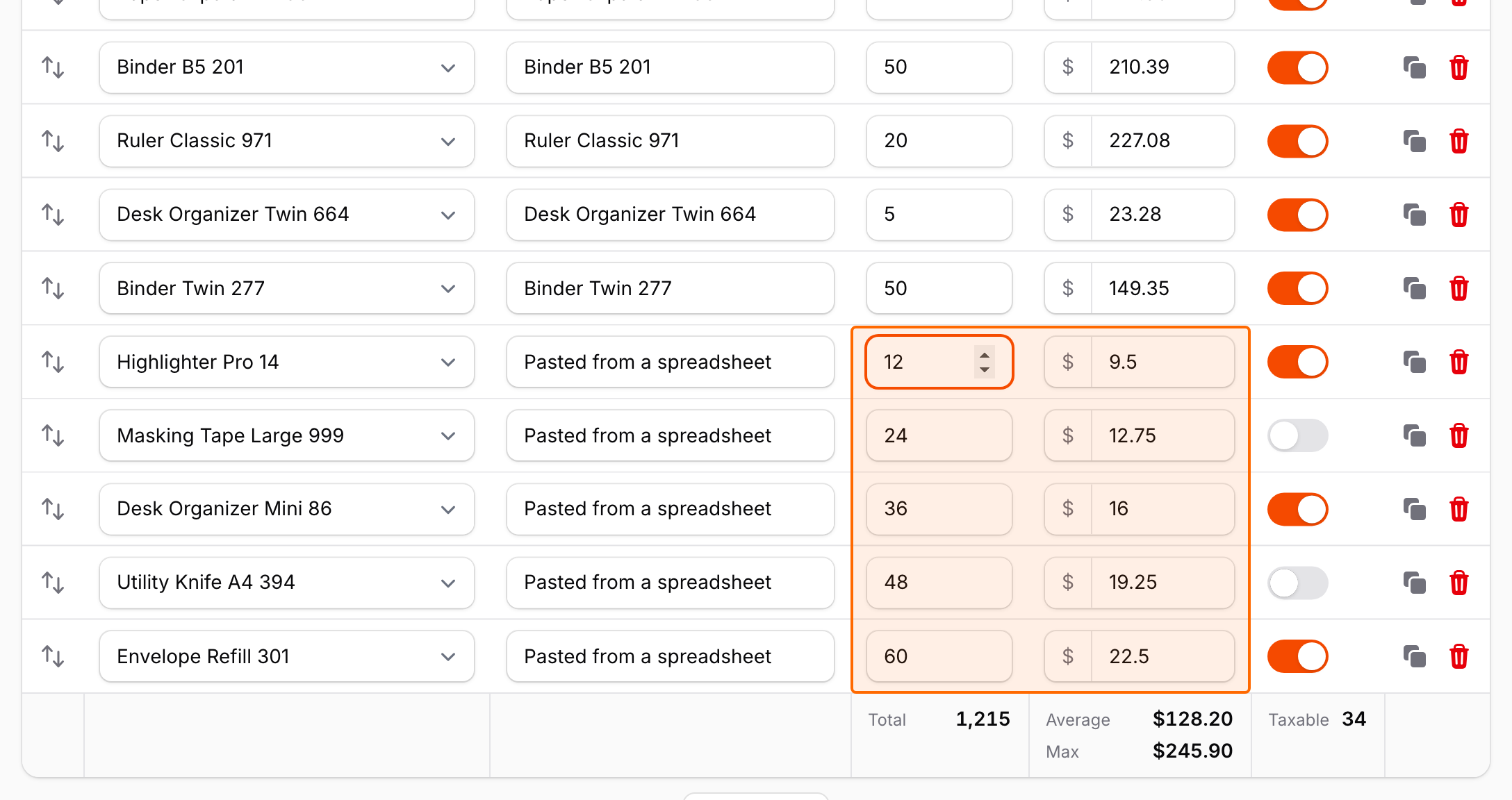Toggle taxable off for Highlighter Pro 14
Screen dimensions: 1512x800
(1297, 362)
